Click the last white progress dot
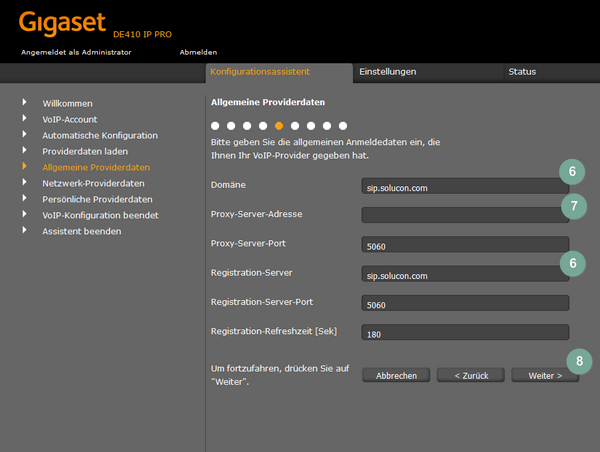 pyautogui.click(x=343, y=127)
